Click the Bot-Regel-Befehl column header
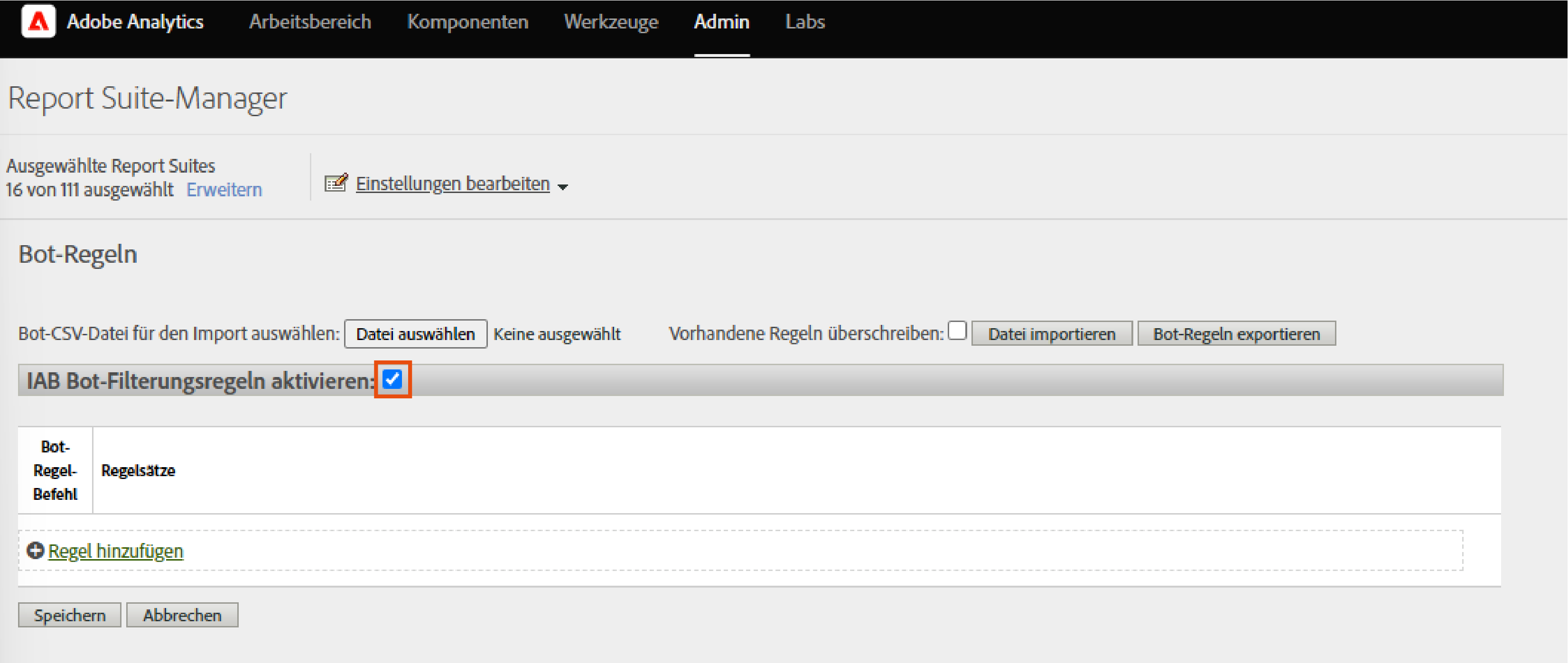The width and height of the screenshot is (1568, 663). coord(56,470)
